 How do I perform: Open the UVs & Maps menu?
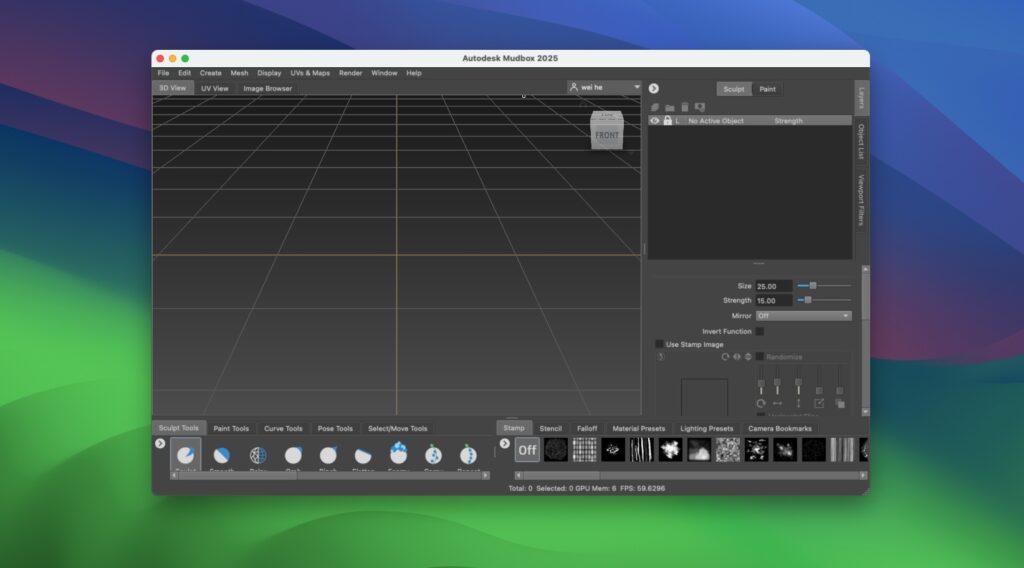(x=310, y=73)
